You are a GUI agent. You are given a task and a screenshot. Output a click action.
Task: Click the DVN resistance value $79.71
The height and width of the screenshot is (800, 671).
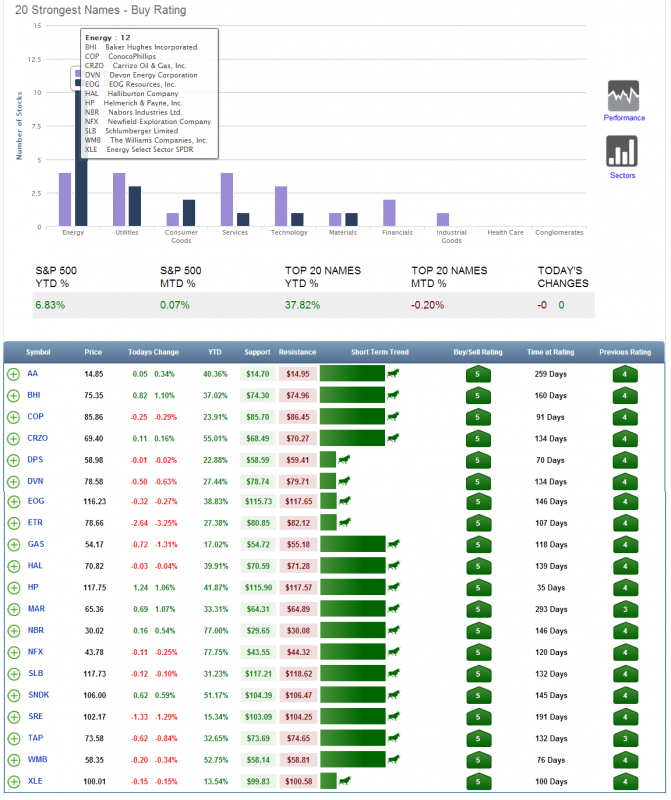298,481
